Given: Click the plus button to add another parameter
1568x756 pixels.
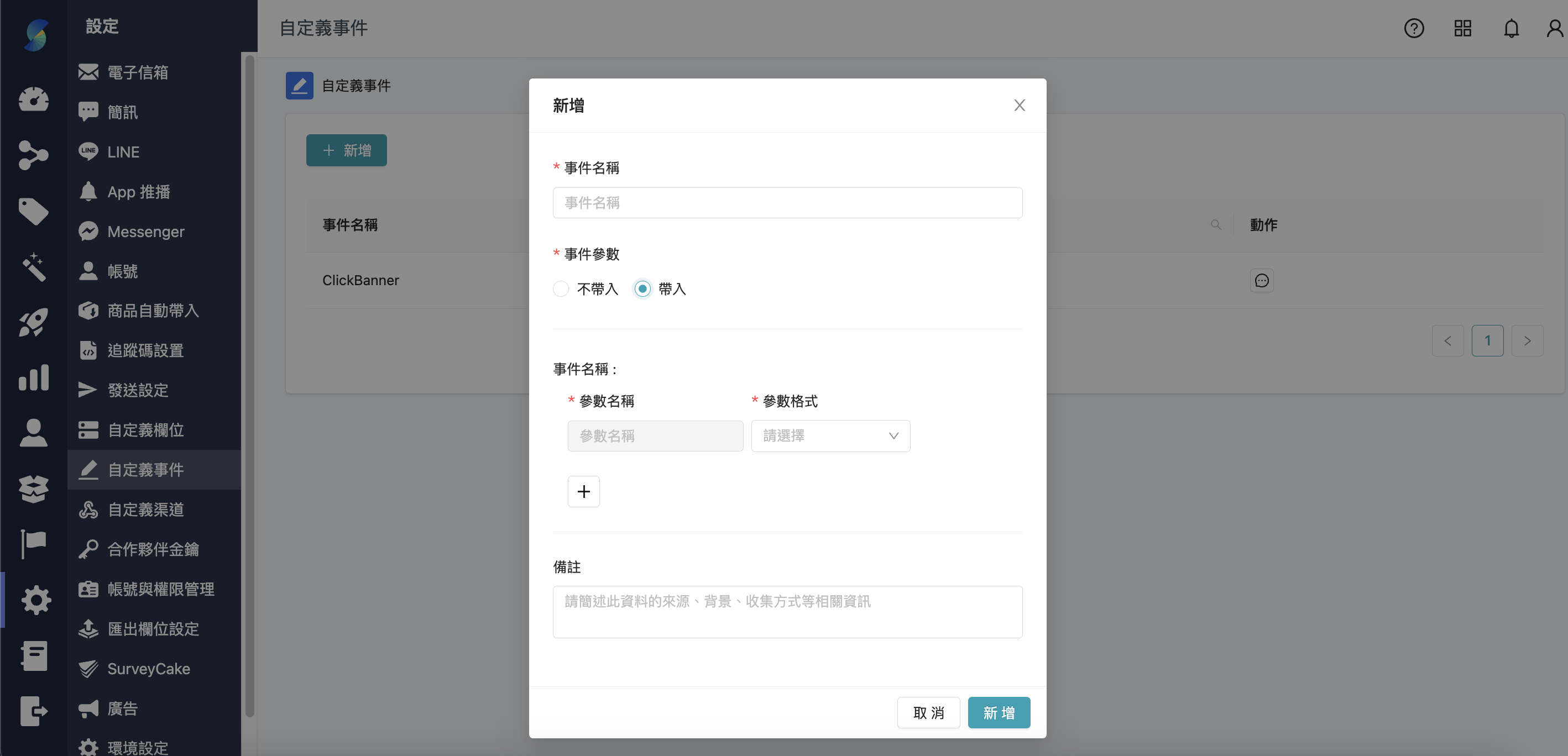Looking at the screenshot, I should (583, 491).
